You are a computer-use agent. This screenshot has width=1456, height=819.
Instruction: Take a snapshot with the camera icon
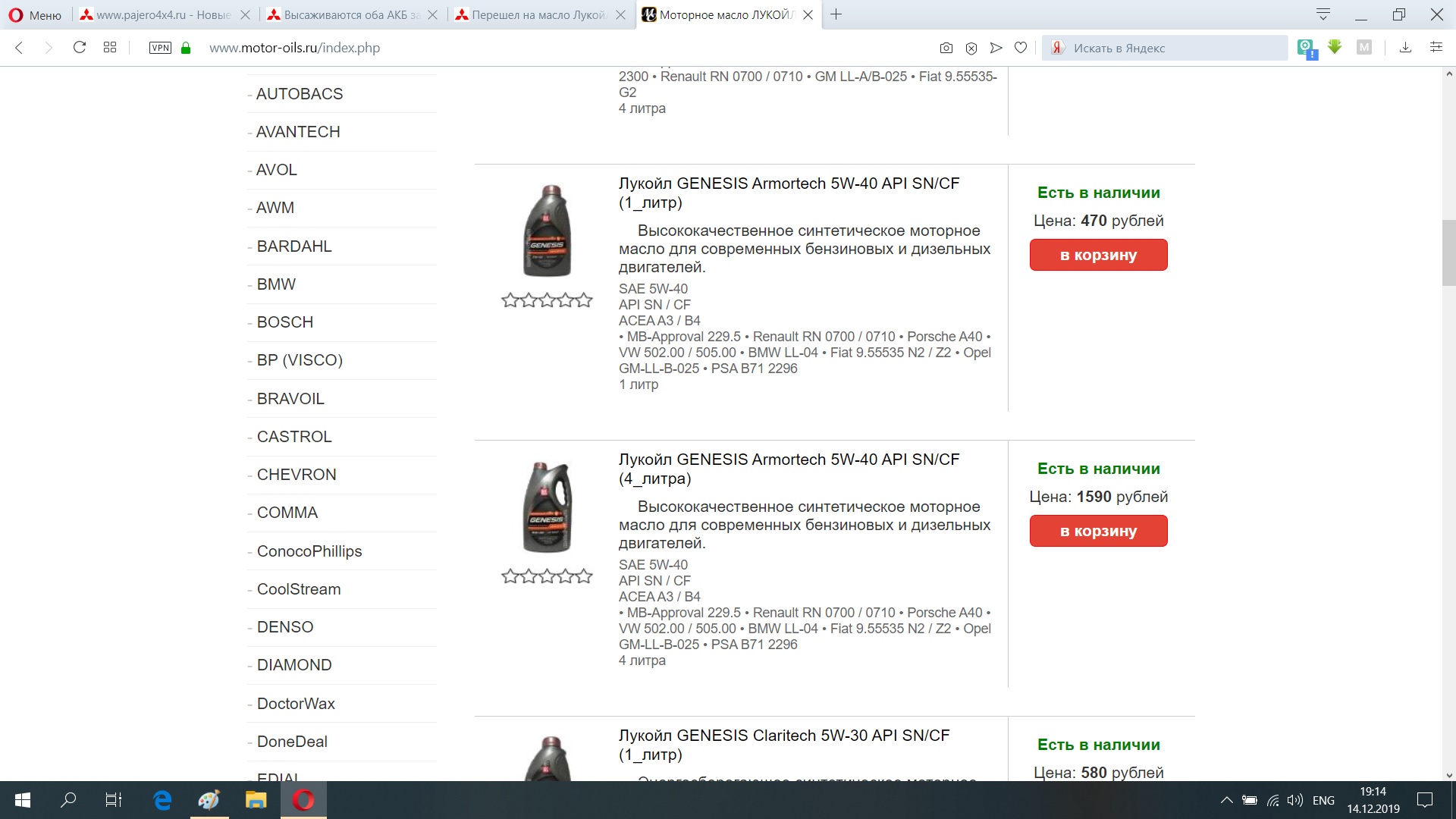pyautogui.click(x=946, y=48)
